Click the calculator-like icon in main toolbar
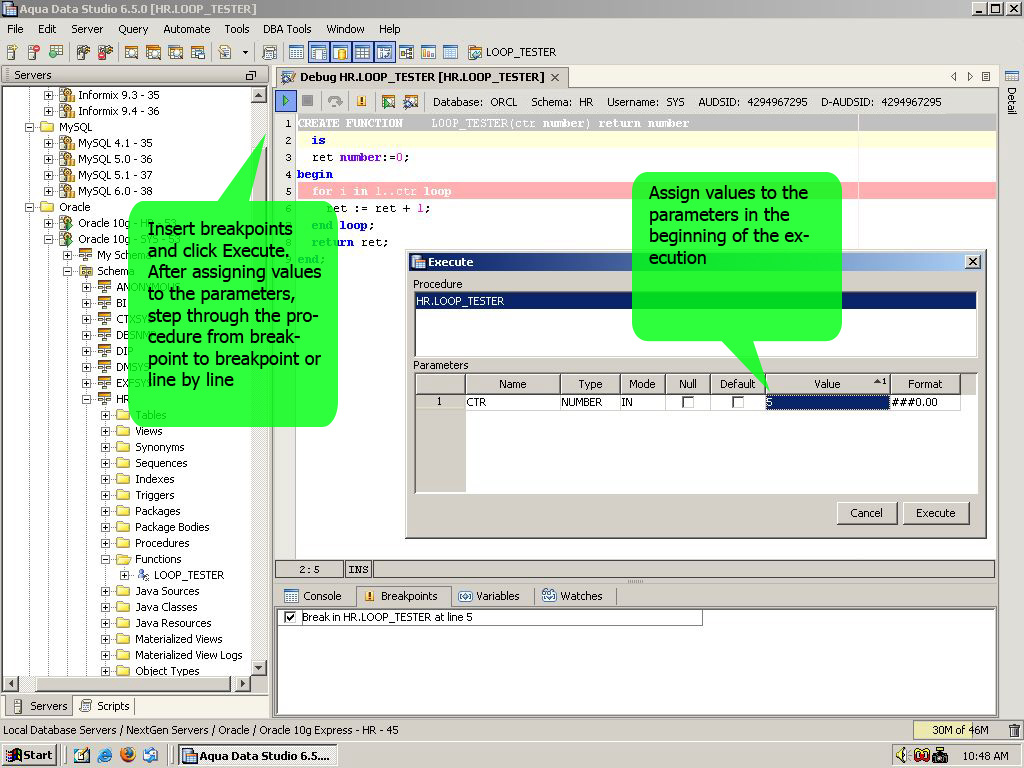Viewport: 1024px width, 768px height. (x=269, y=52)
